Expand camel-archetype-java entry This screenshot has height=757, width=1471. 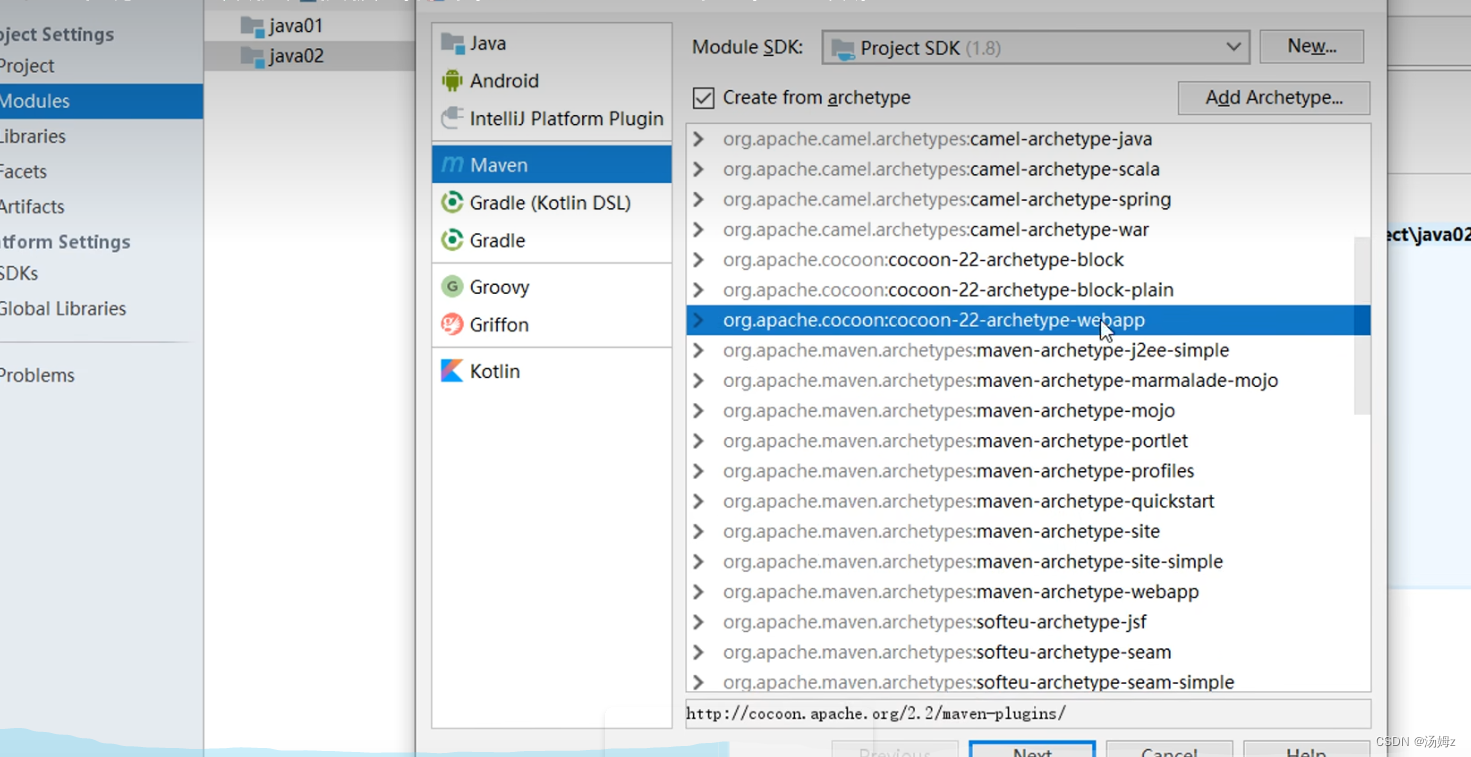699,139
